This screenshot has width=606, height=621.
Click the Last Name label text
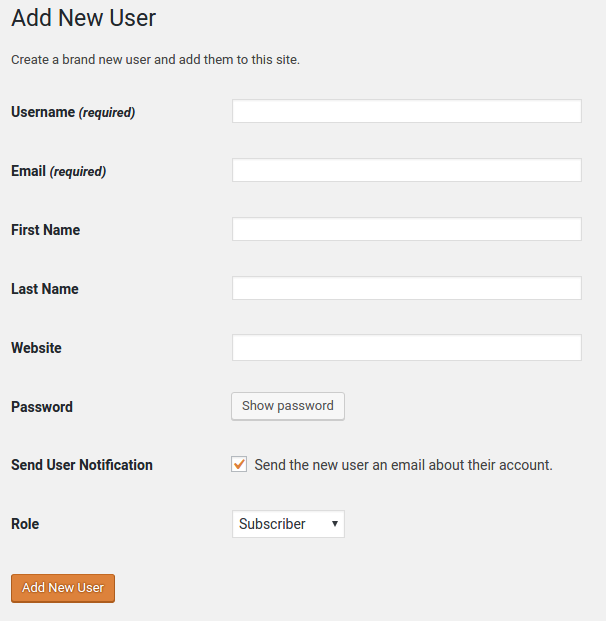point(44,289)
